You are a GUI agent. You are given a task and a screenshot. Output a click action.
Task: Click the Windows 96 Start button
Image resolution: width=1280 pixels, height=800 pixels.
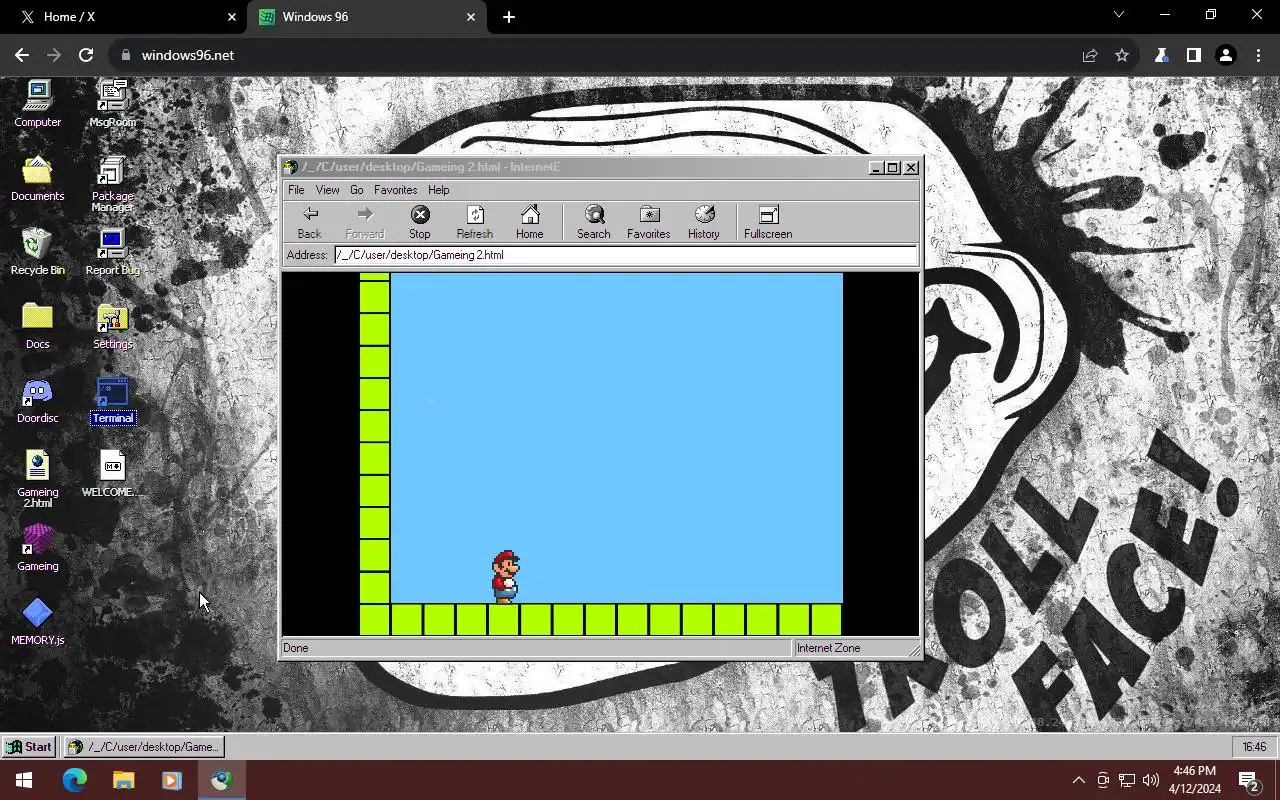[x=28, y=747]
